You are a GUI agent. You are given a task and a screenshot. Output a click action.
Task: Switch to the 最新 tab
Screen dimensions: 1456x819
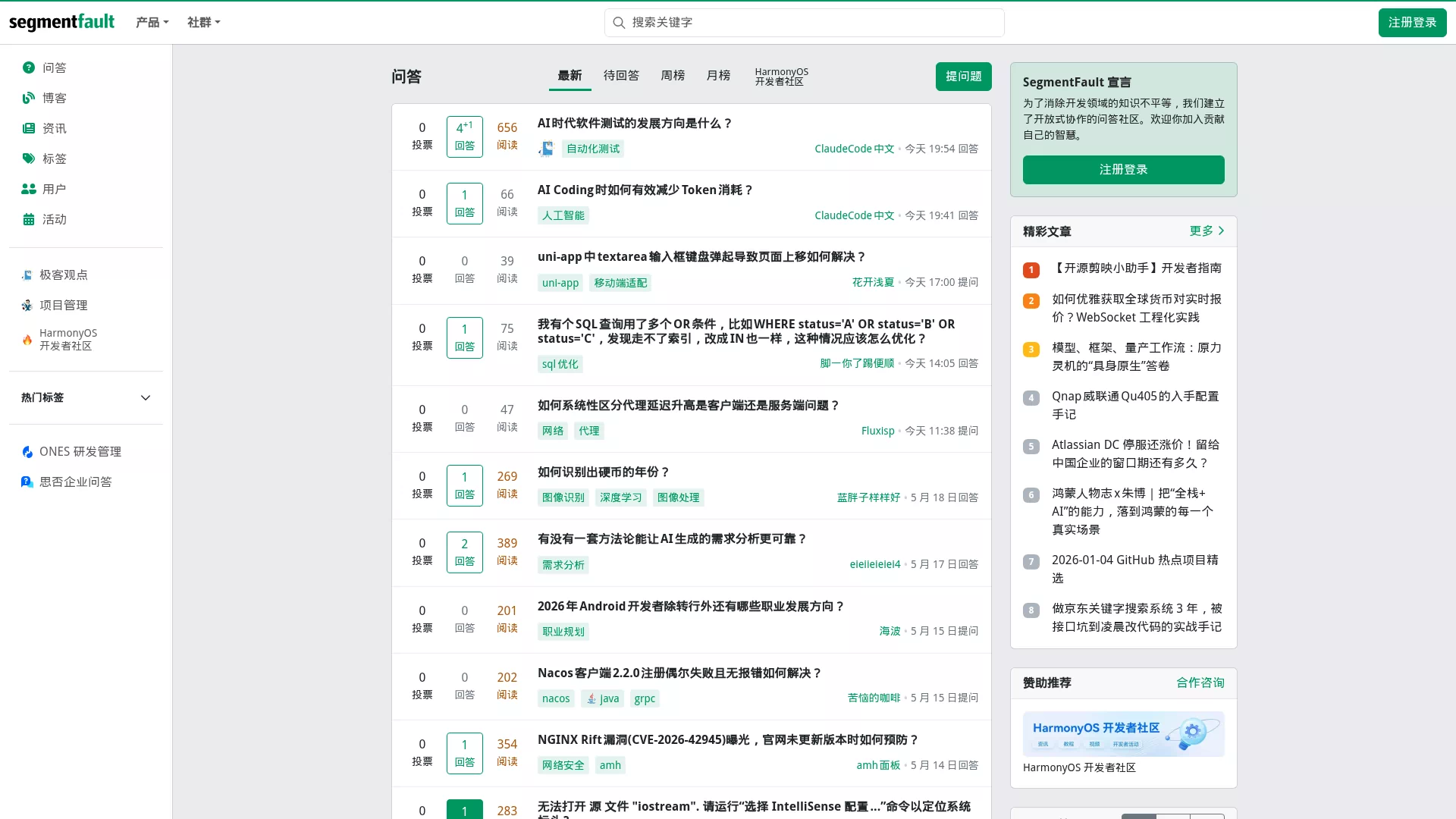pos(570,75)
